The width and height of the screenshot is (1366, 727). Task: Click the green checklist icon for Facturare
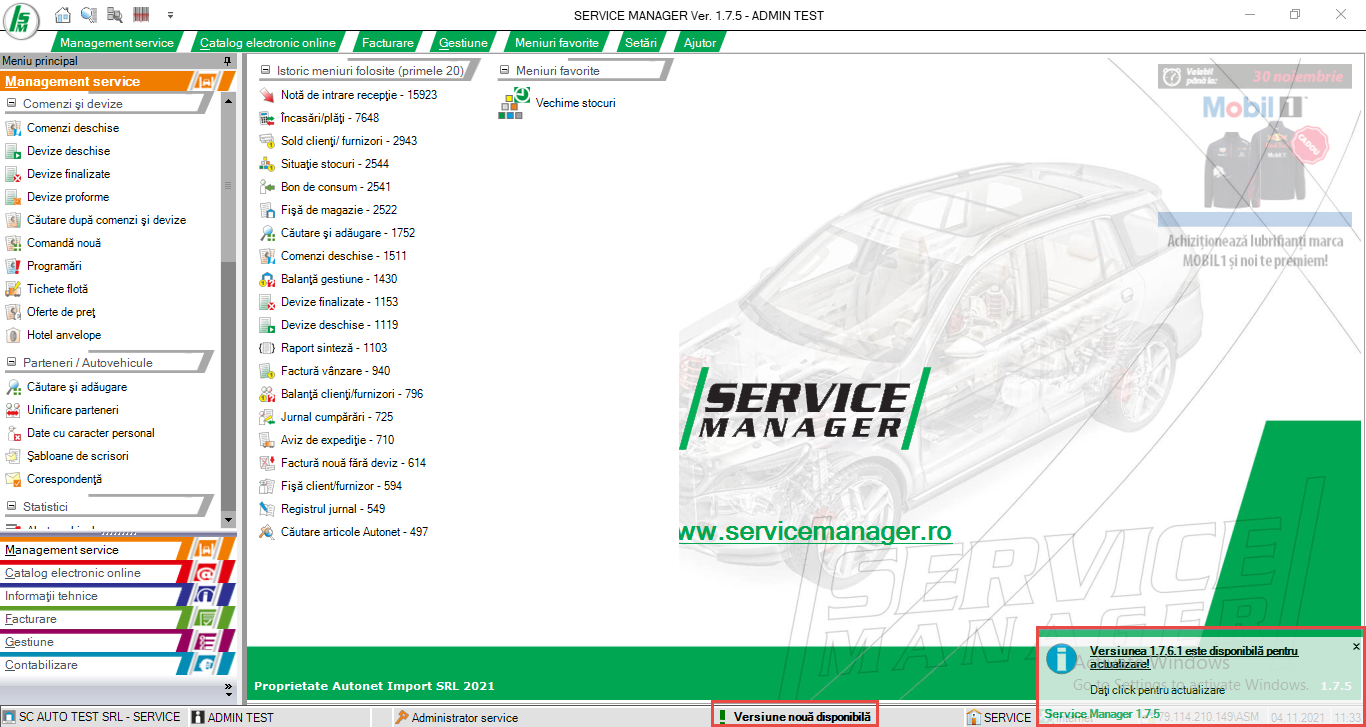[205, 619]
